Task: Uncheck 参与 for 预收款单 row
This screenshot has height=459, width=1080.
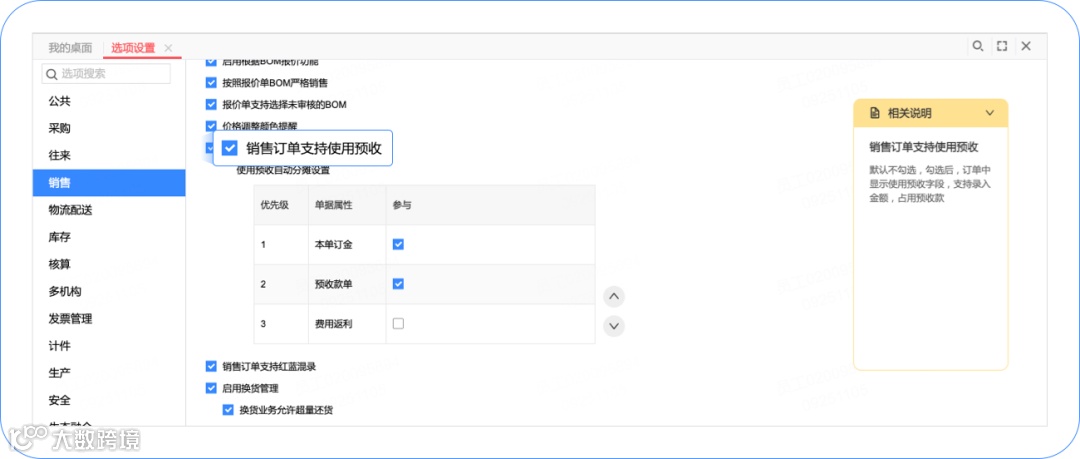Action: tap(398, 284)
